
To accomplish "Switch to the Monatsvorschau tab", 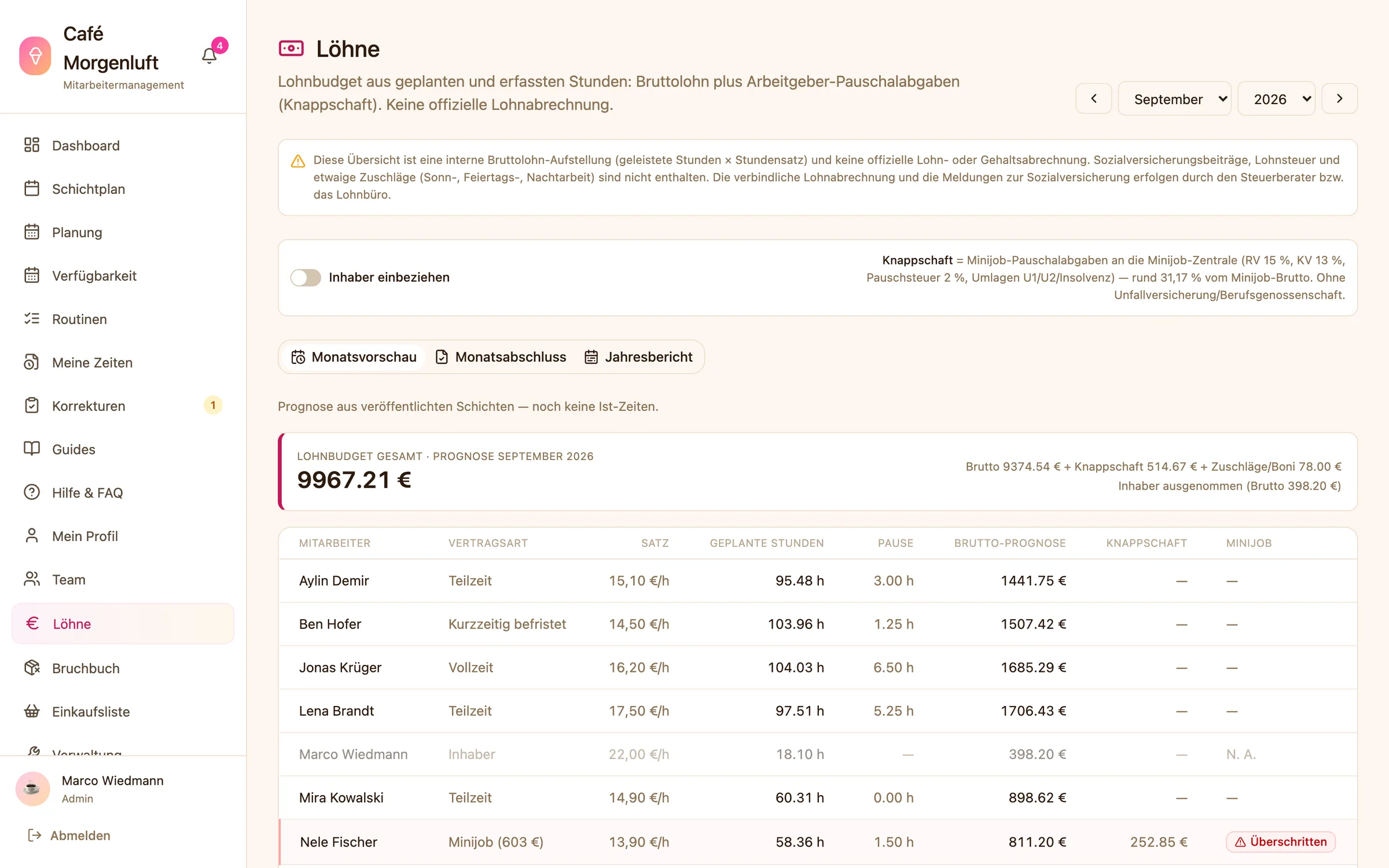I will tap(354, 357).
